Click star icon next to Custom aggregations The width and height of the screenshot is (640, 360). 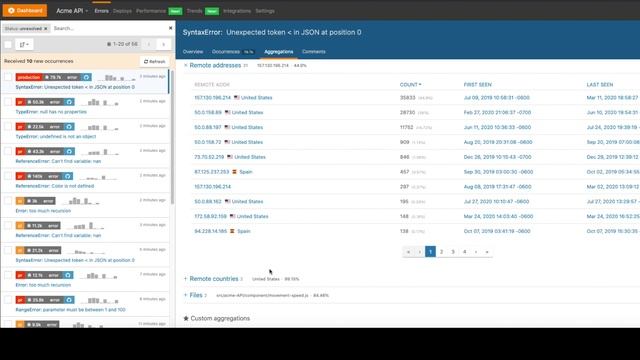pyautogui.click(x=186, y=318)
